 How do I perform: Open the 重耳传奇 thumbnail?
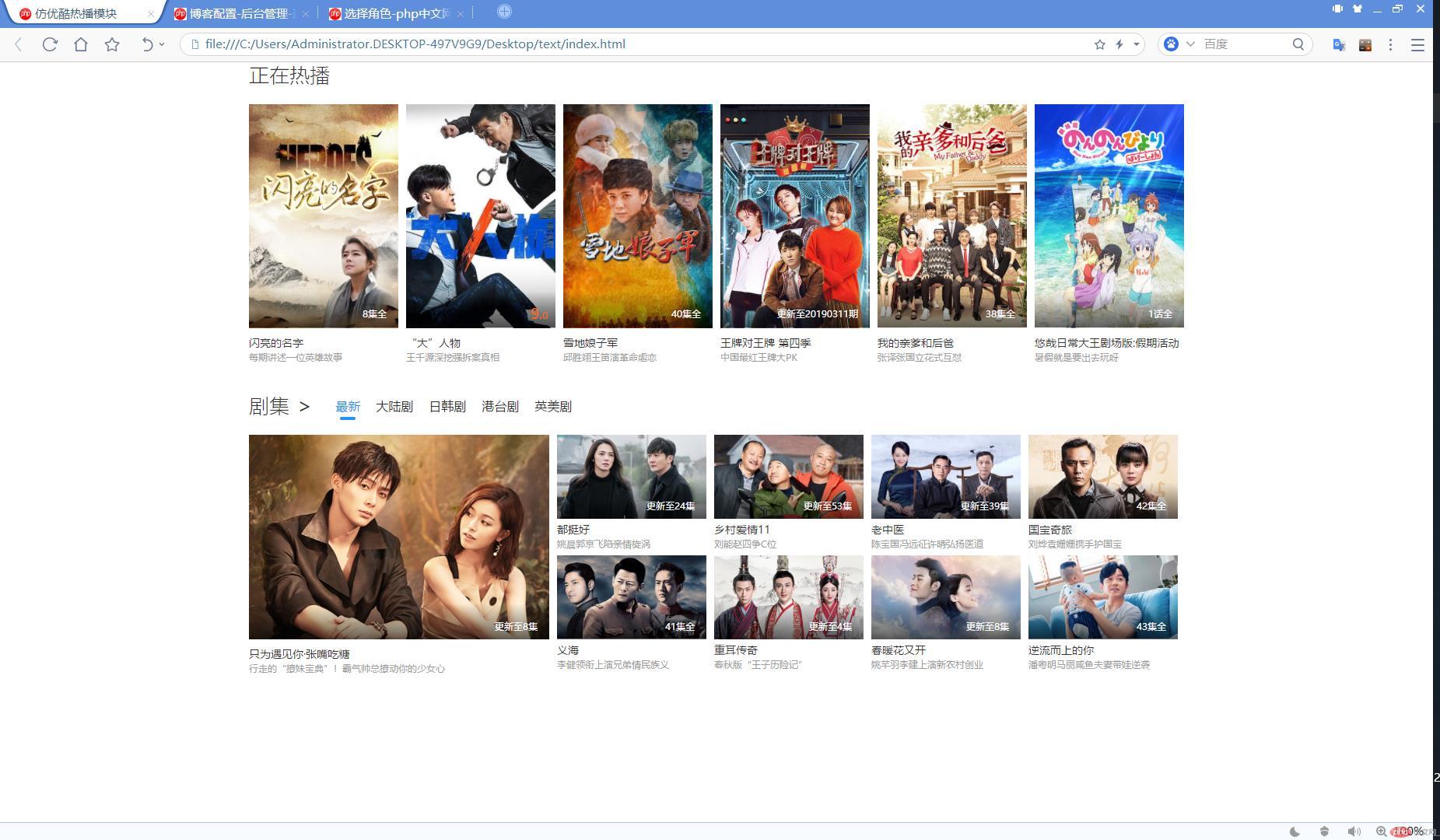pos(789,597)
